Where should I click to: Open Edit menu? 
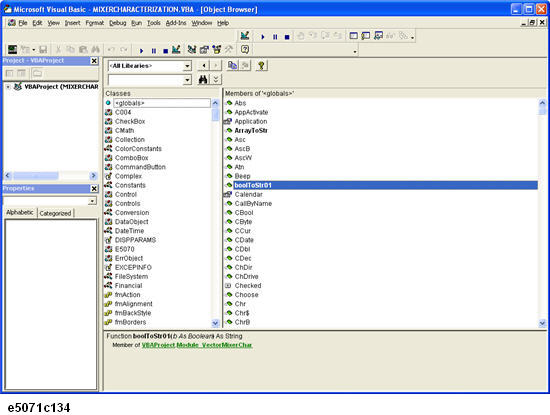[x=37, y=23]
